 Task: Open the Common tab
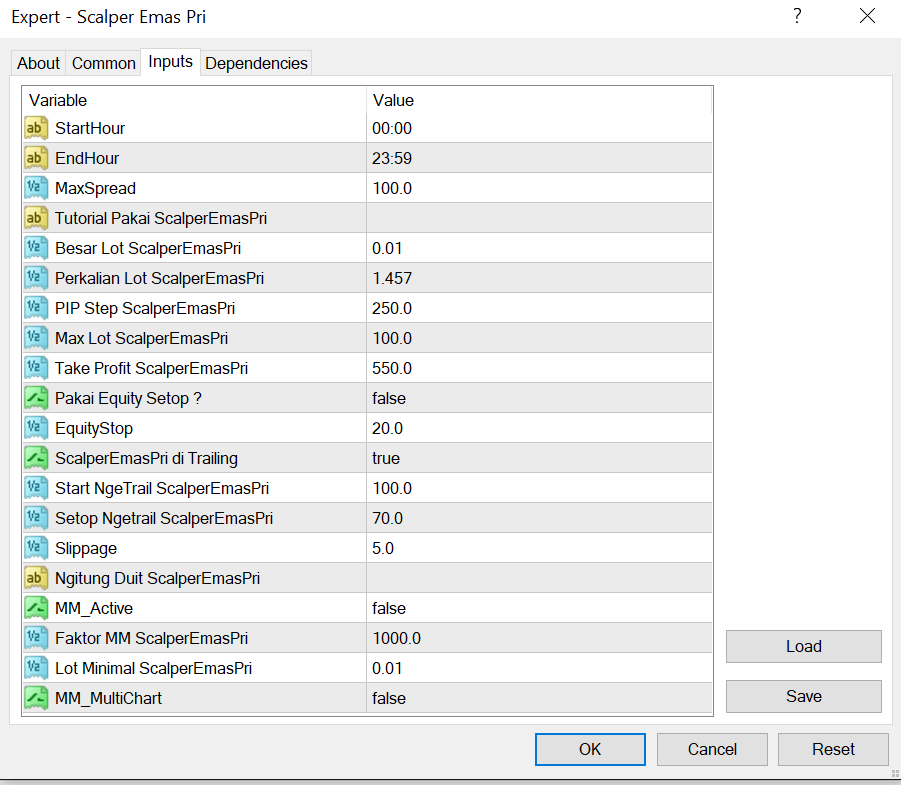(103, 63)
